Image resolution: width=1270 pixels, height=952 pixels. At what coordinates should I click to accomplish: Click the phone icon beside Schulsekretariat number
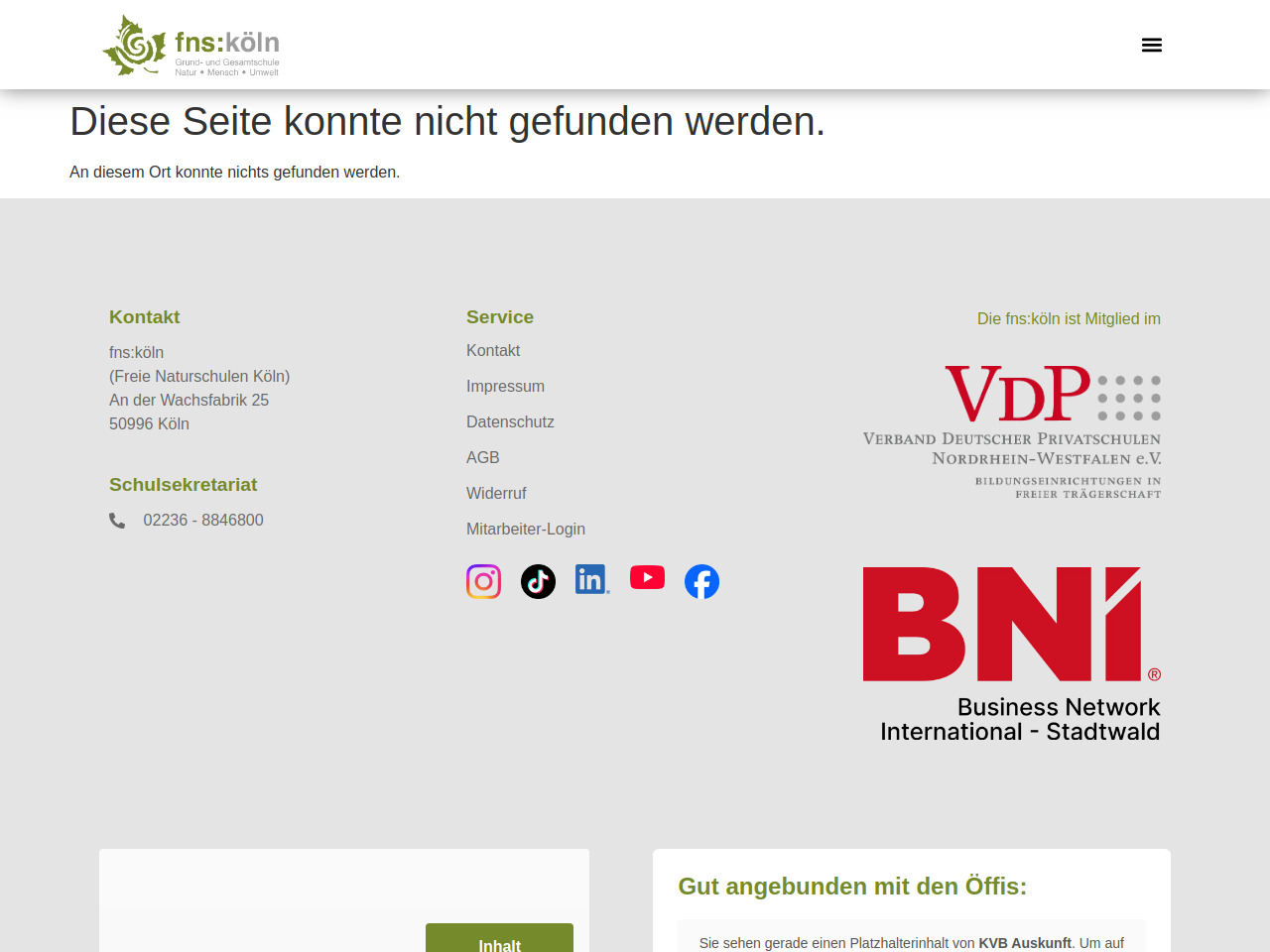click(x=117, y=521)
